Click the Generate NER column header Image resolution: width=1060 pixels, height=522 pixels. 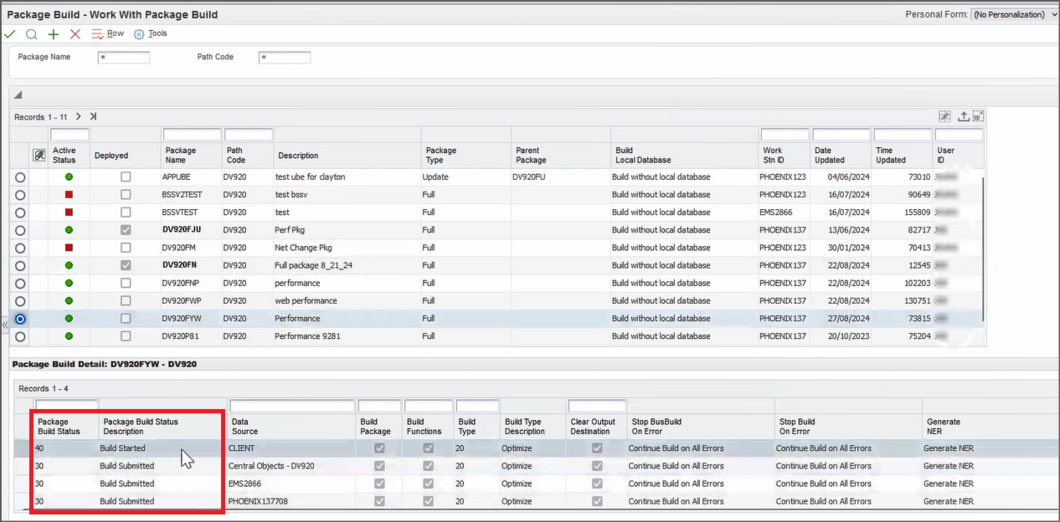(943, 426)
